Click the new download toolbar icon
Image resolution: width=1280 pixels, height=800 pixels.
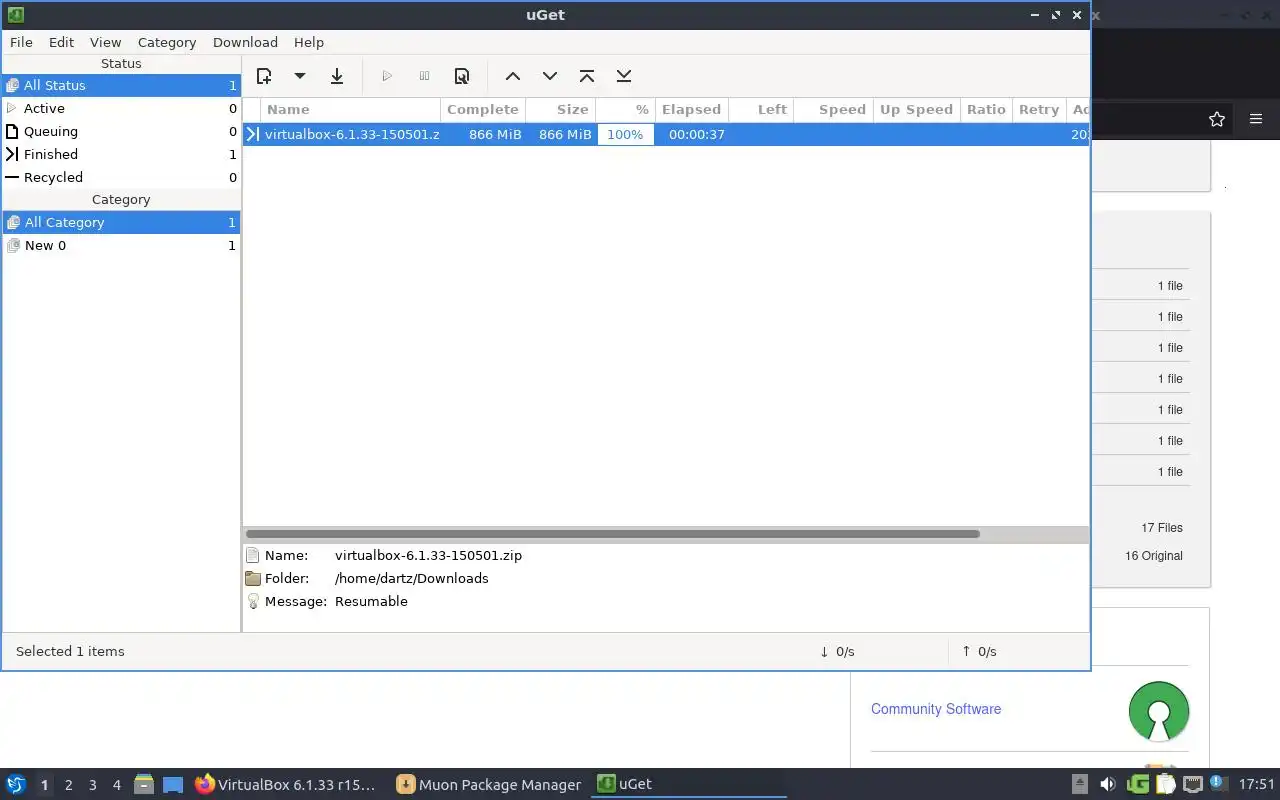264,76
